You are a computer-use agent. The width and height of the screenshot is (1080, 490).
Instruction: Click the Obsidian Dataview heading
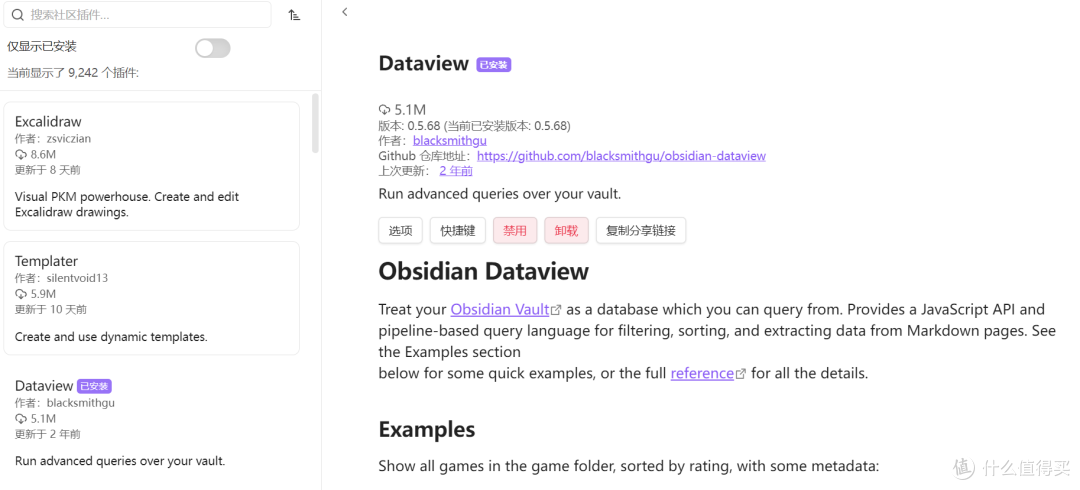coord(484,271)
